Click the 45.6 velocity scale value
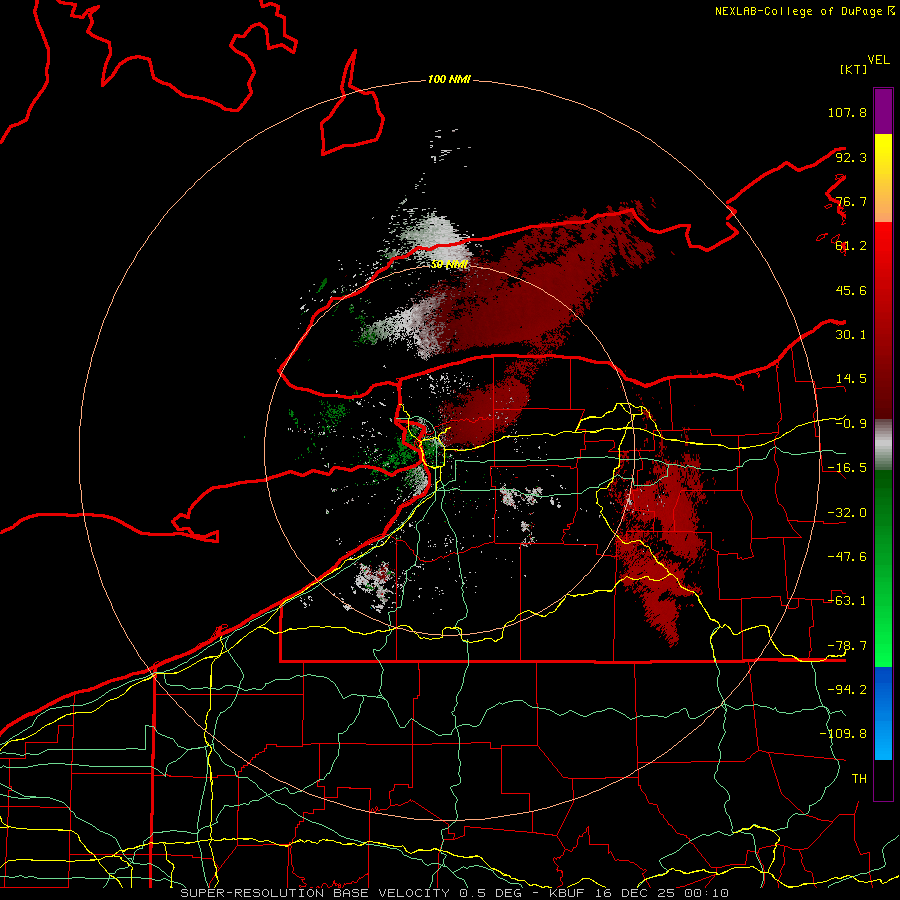Screen dimensions: 900x900 pyautogui.click(x=851, y=290)
